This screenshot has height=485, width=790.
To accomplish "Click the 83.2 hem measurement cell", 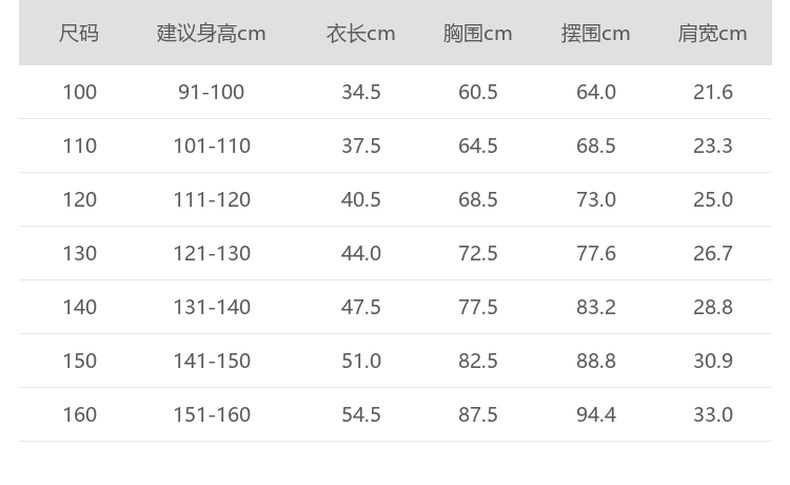I will pos(596,307).
